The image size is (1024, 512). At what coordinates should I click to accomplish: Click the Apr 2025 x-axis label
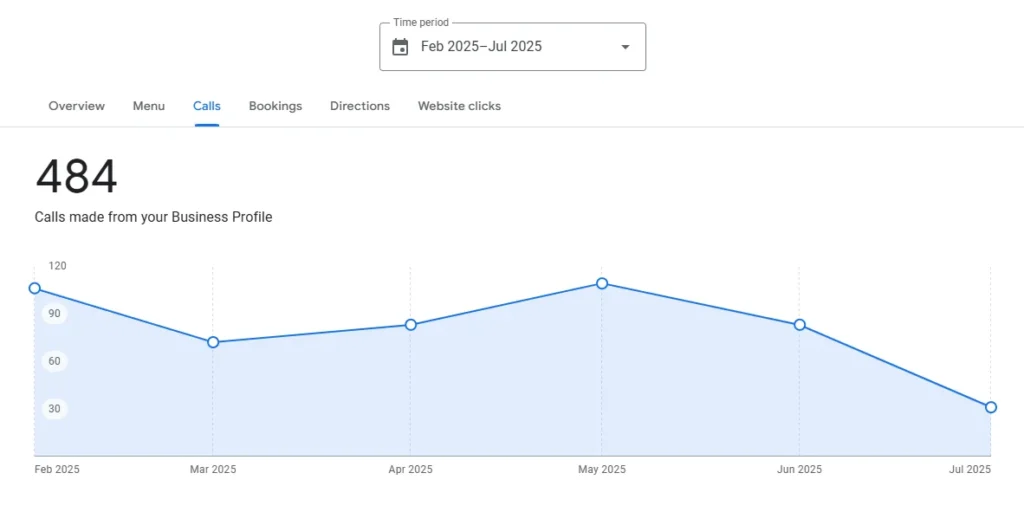[411, 470]
